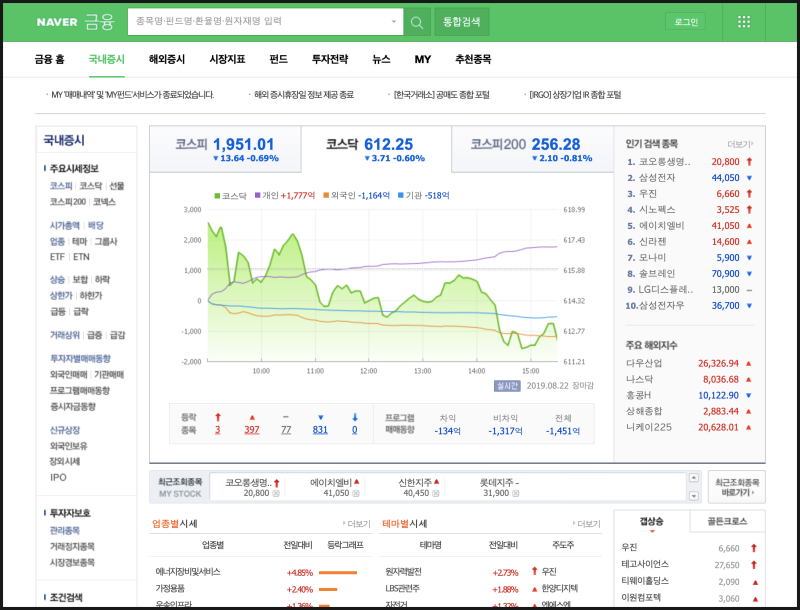Click blue 기관 legend swatch
The height and width of the screenshot is (610, 800).
click(401, 195)
